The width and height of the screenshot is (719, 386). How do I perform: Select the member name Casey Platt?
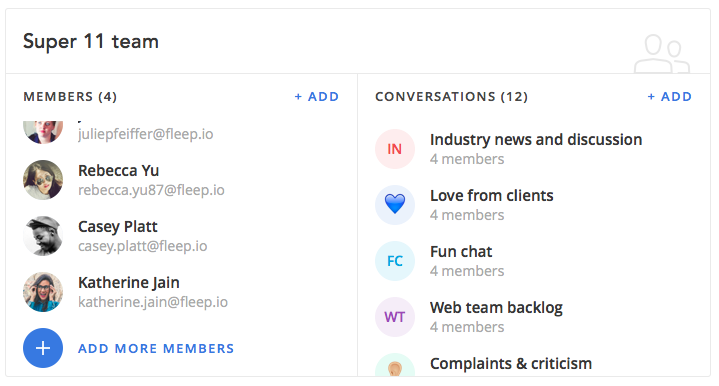click(x=117, y=226)
